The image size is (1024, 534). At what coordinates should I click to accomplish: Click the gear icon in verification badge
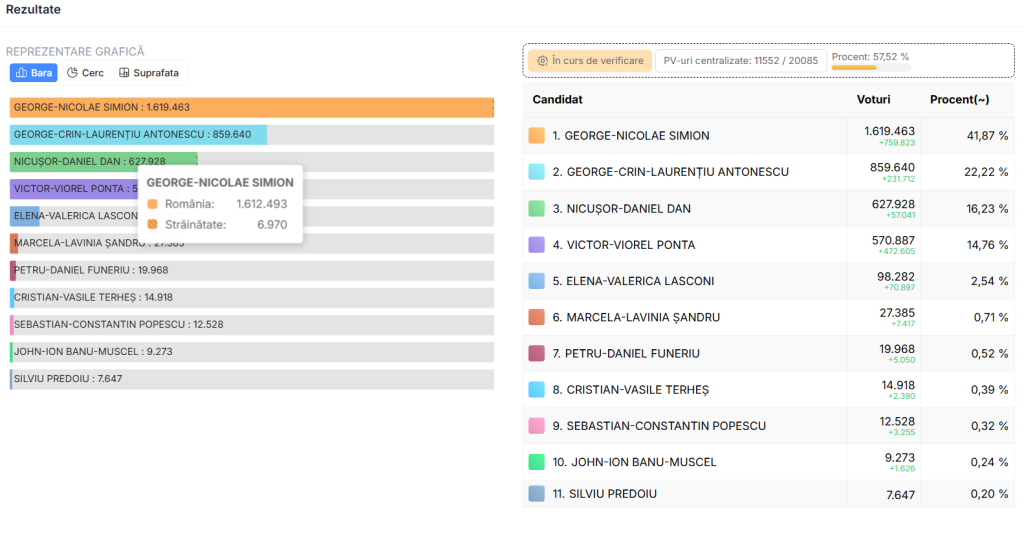point(542,61)
